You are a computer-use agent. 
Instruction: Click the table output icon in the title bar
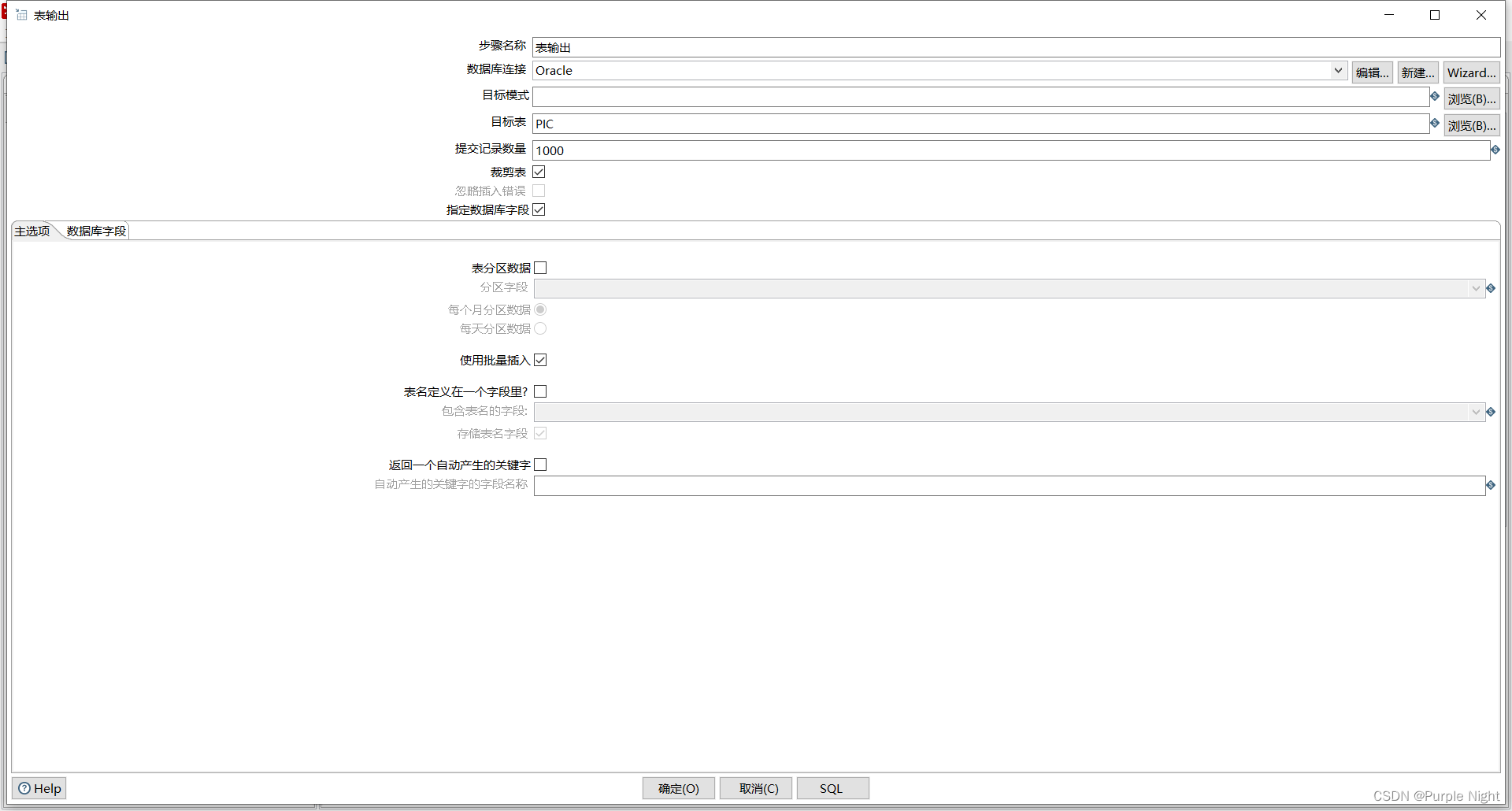[21, 14]
